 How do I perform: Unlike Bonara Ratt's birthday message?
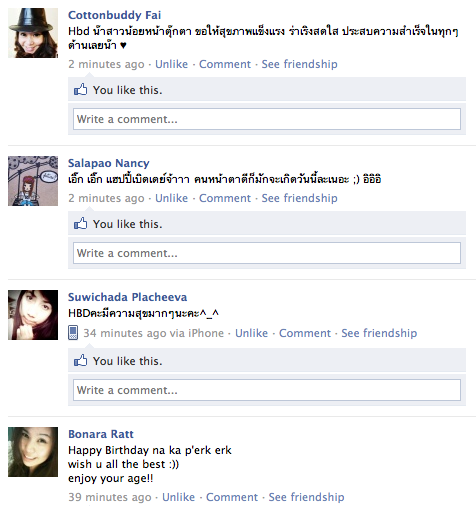click(x=178, y=497)
